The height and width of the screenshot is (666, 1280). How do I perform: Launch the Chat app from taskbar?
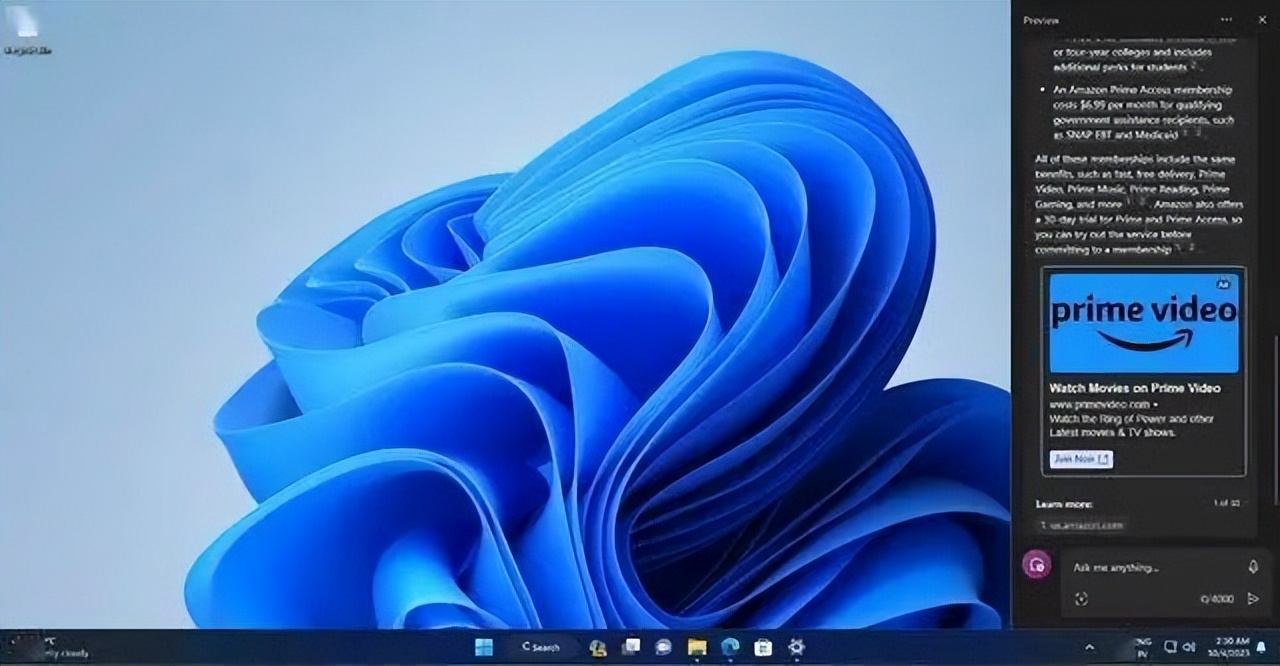click(x=663, y=647)
